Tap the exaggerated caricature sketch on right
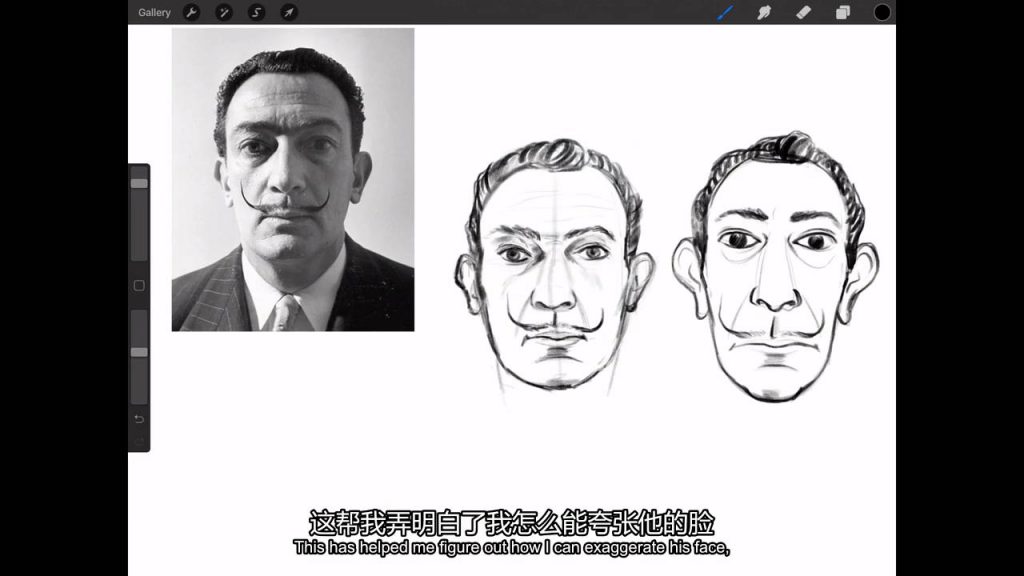 [x=776, y=266]
